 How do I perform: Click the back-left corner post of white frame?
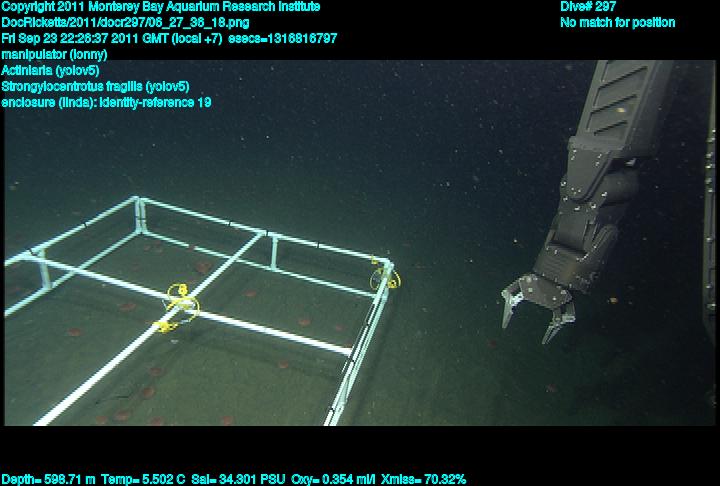(138, 211)
